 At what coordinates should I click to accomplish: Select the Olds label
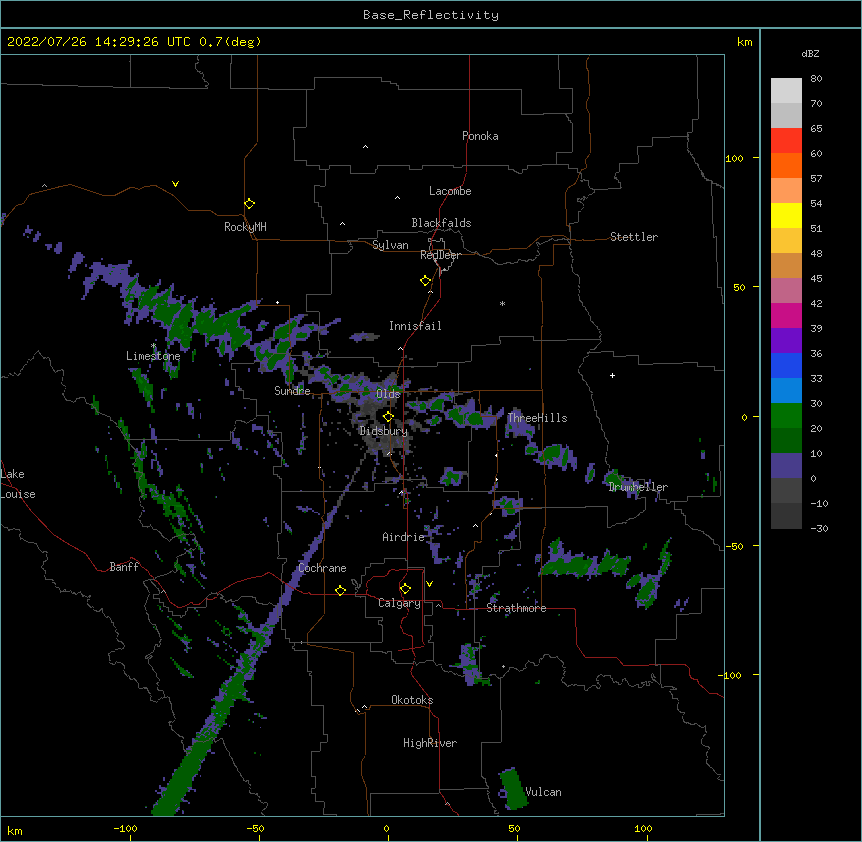(388, 394)
